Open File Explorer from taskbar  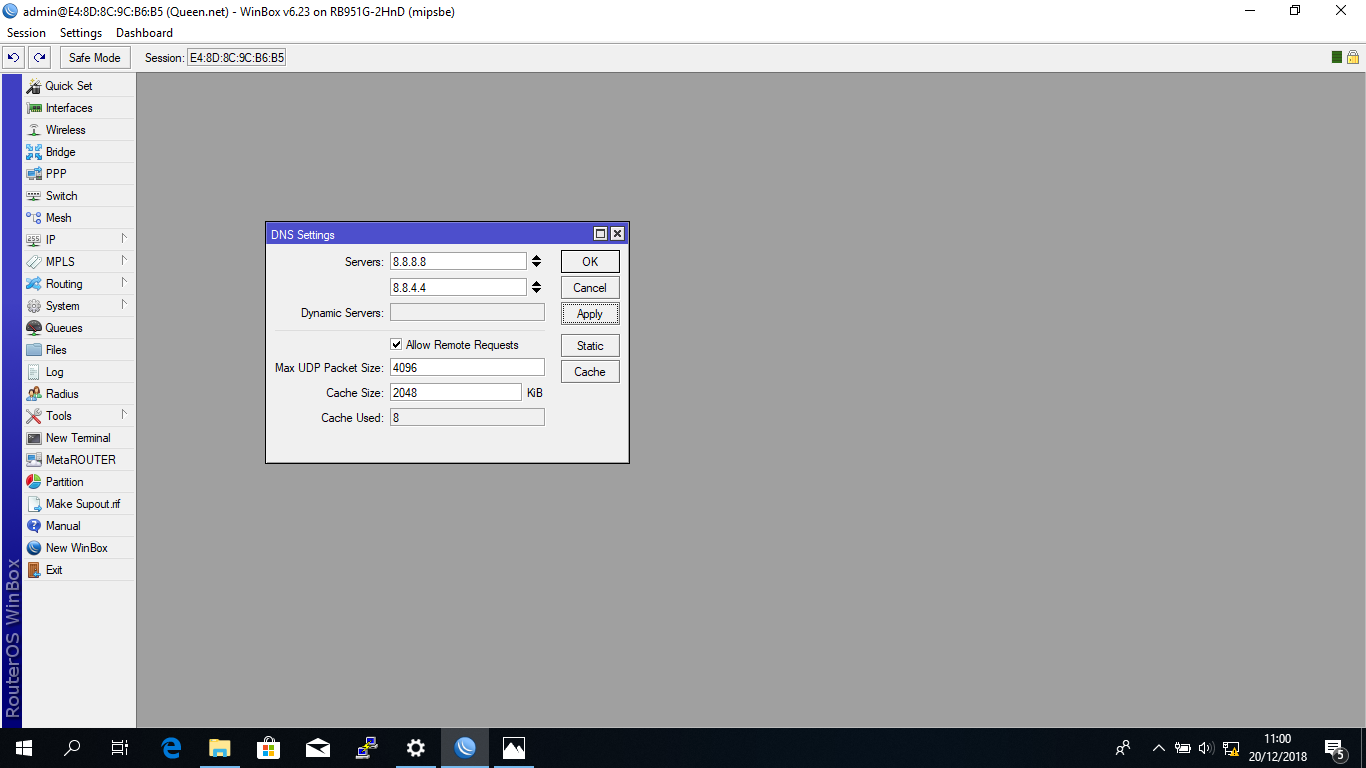[x=220, y=747]
